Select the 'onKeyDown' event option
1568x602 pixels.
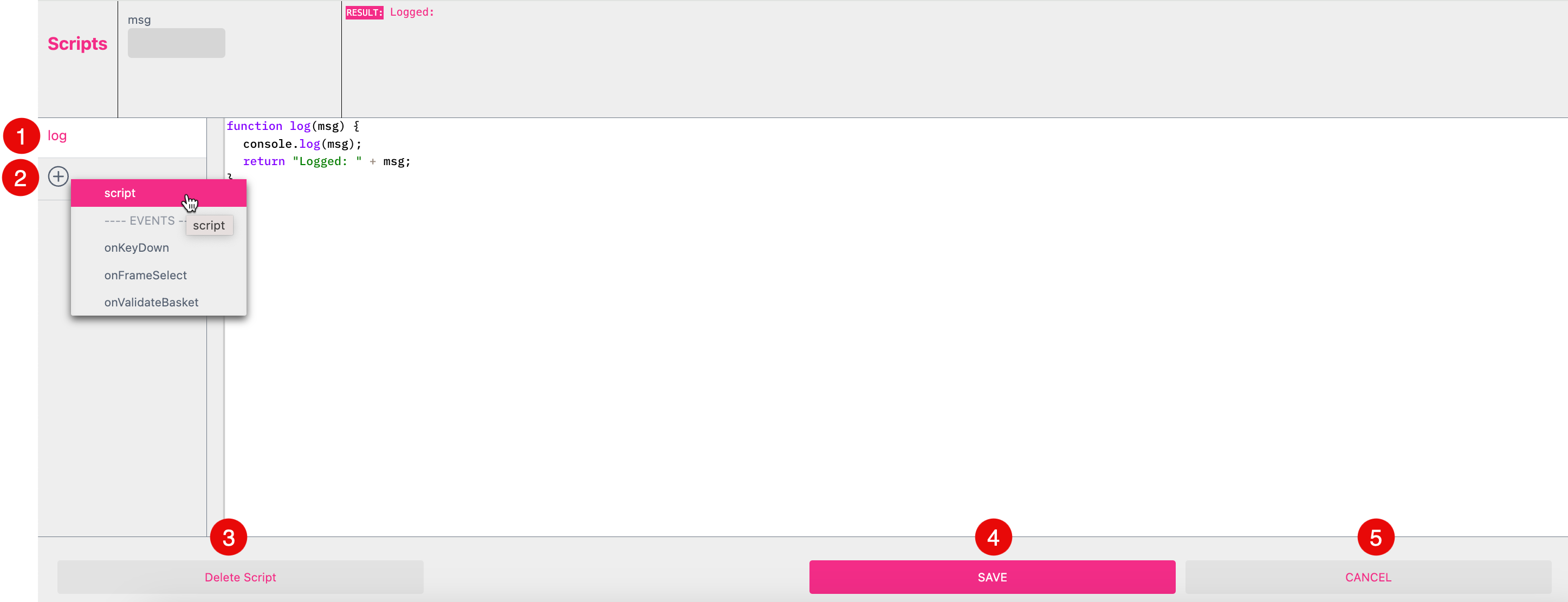click(136, 247)
